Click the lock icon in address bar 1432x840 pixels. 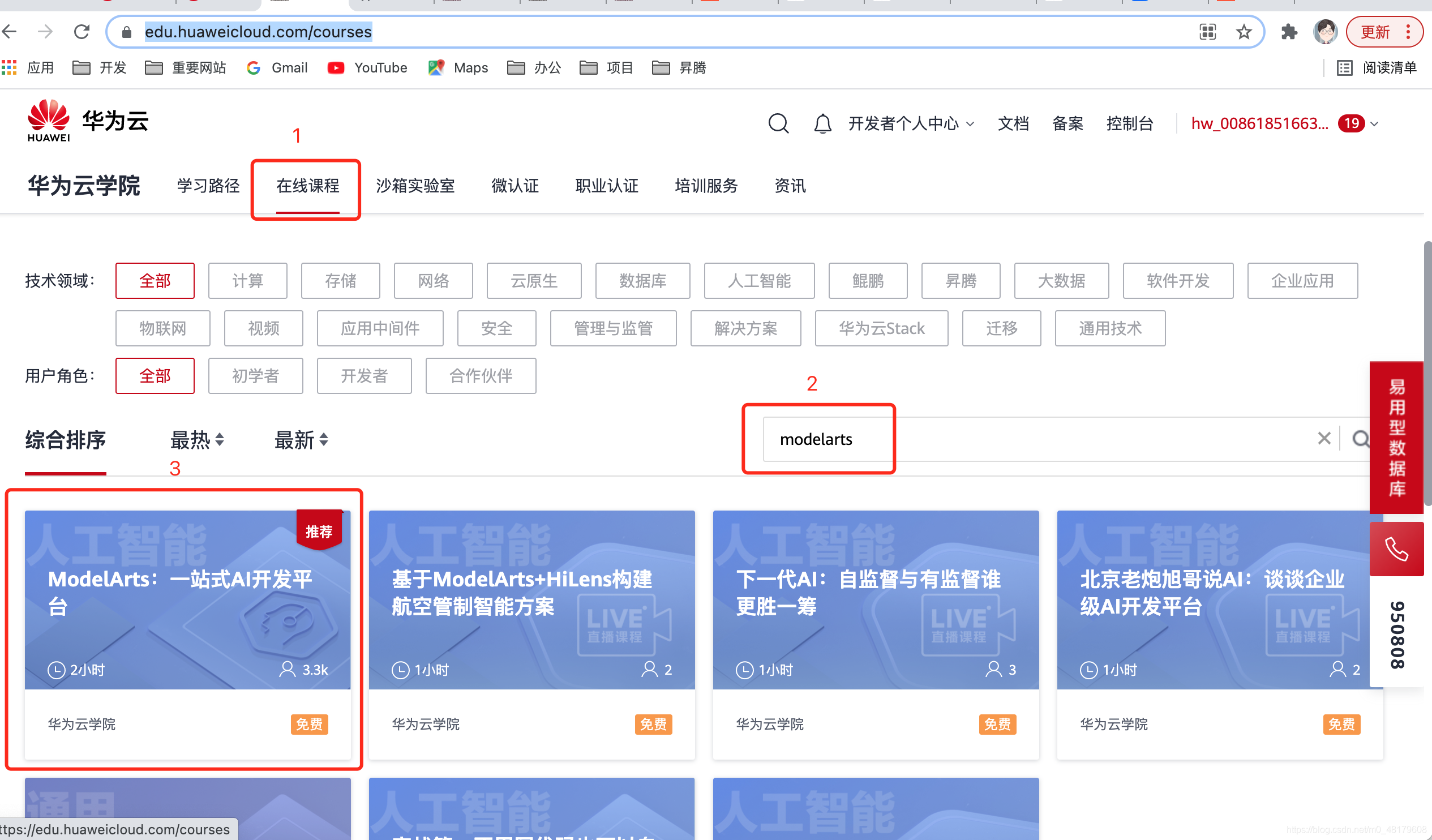pyautogui.click(x=127, y=32)
